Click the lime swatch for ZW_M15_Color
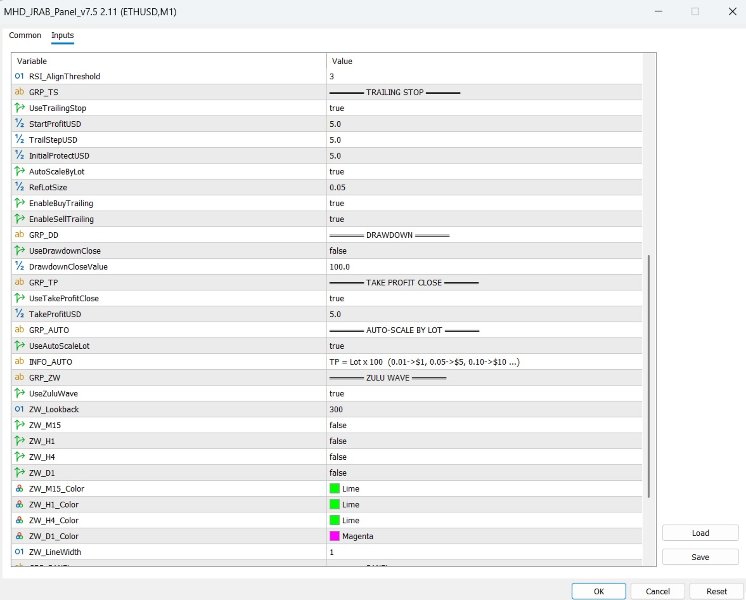The height and width of the screenshot is (600, 746). coord(334,489)
